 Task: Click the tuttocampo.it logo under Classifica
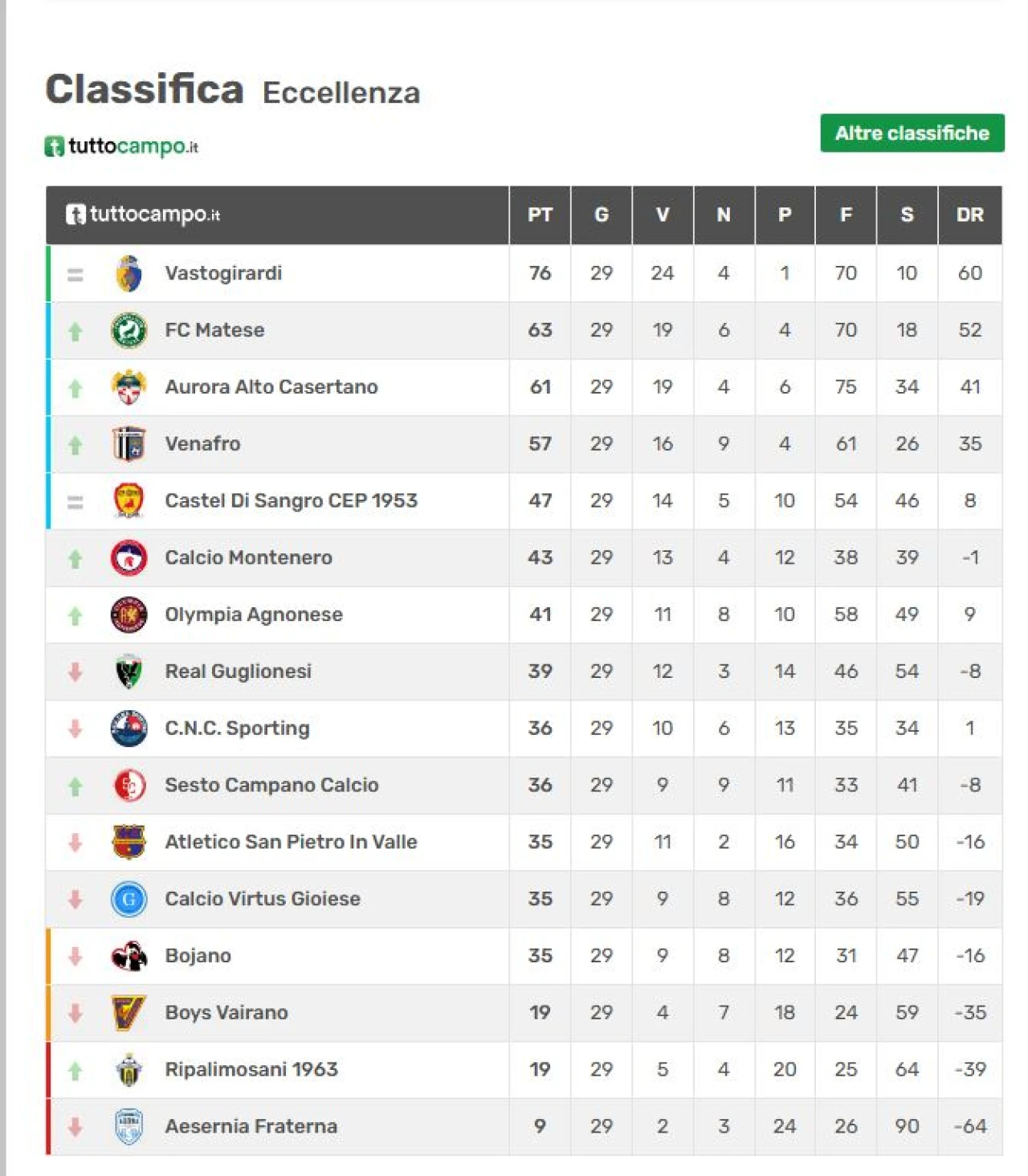(121, 146)
